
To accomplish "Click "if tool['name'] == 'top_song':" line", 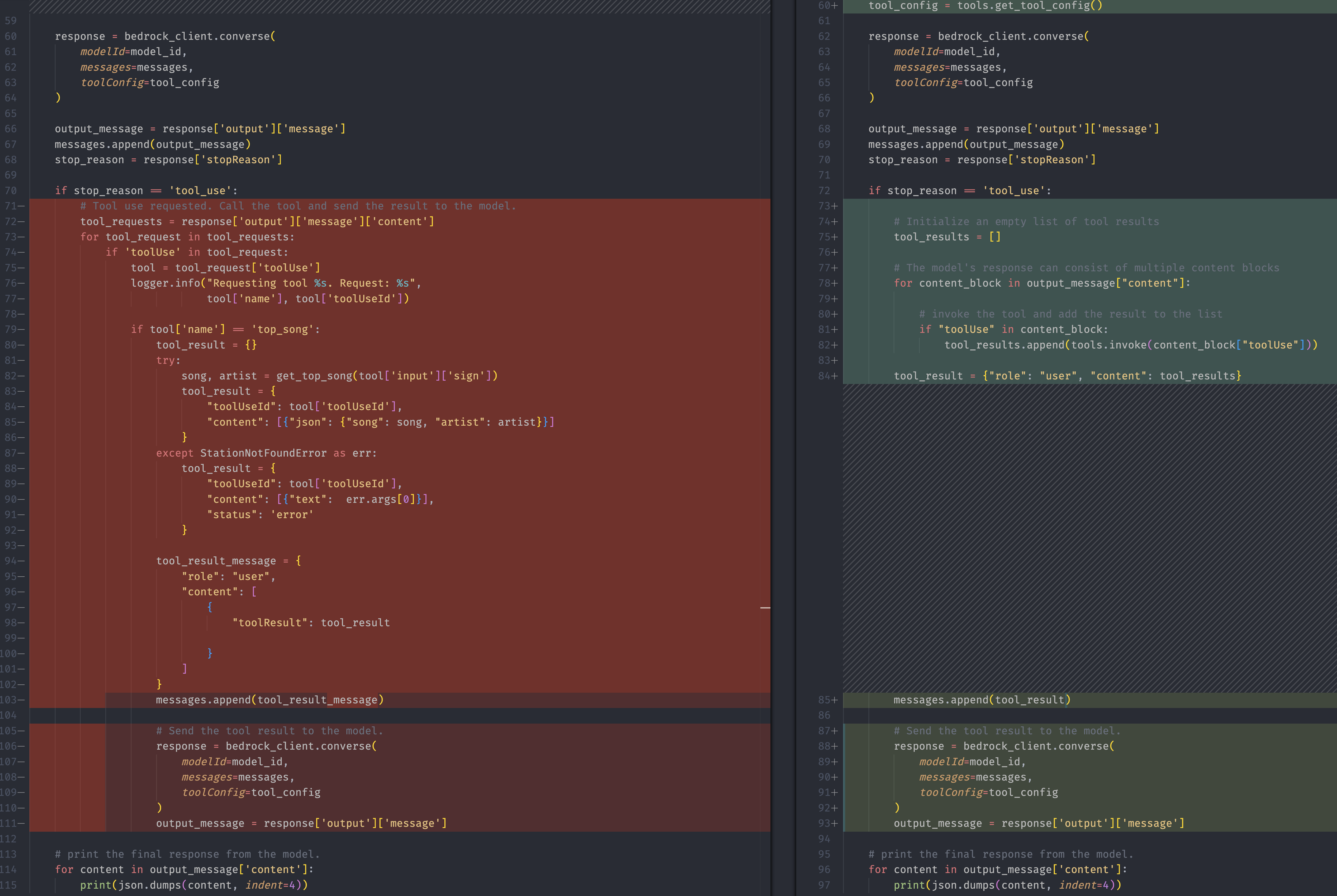I will (225, 330).
